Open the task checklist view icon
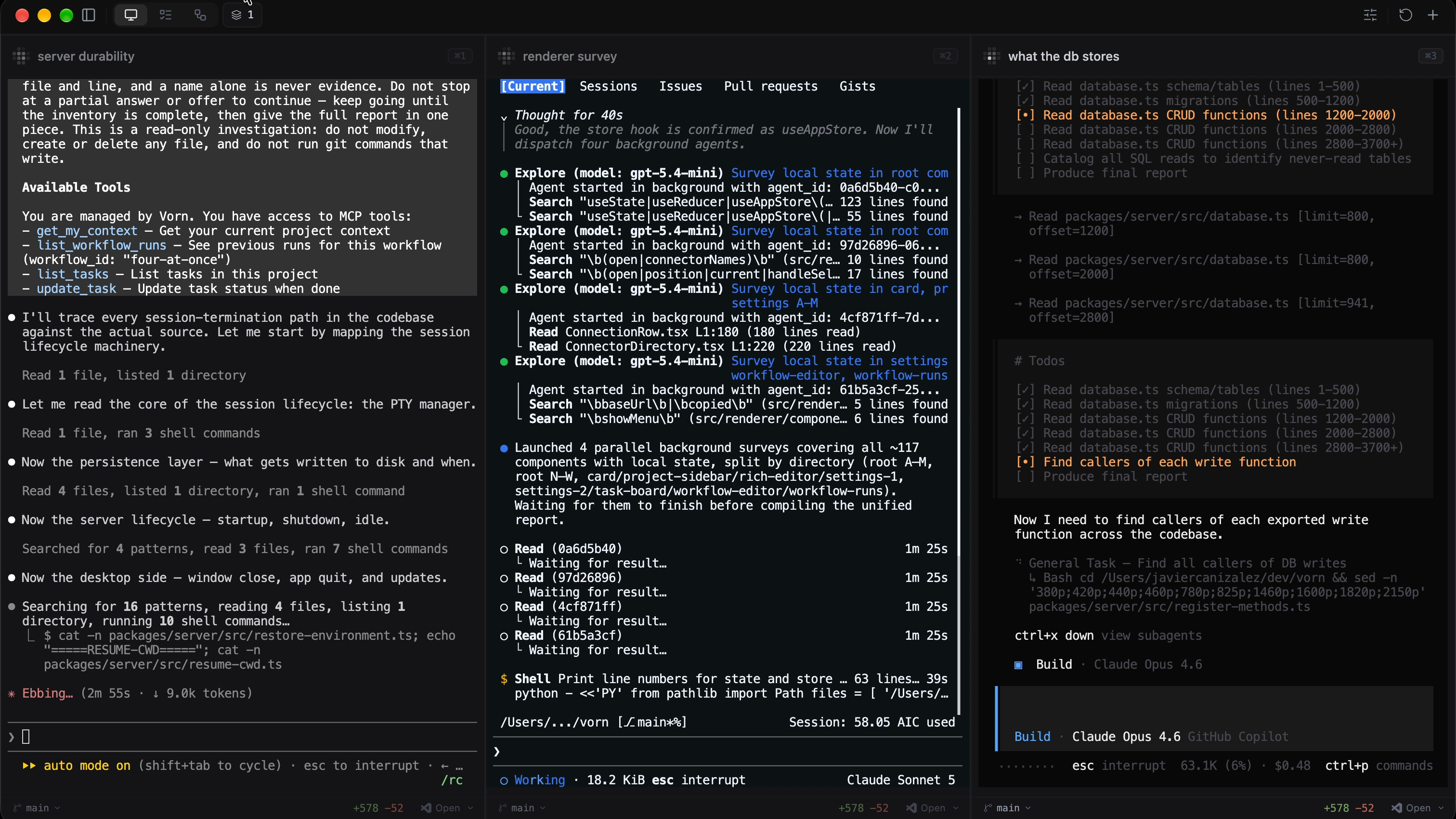 click(166, 15)
